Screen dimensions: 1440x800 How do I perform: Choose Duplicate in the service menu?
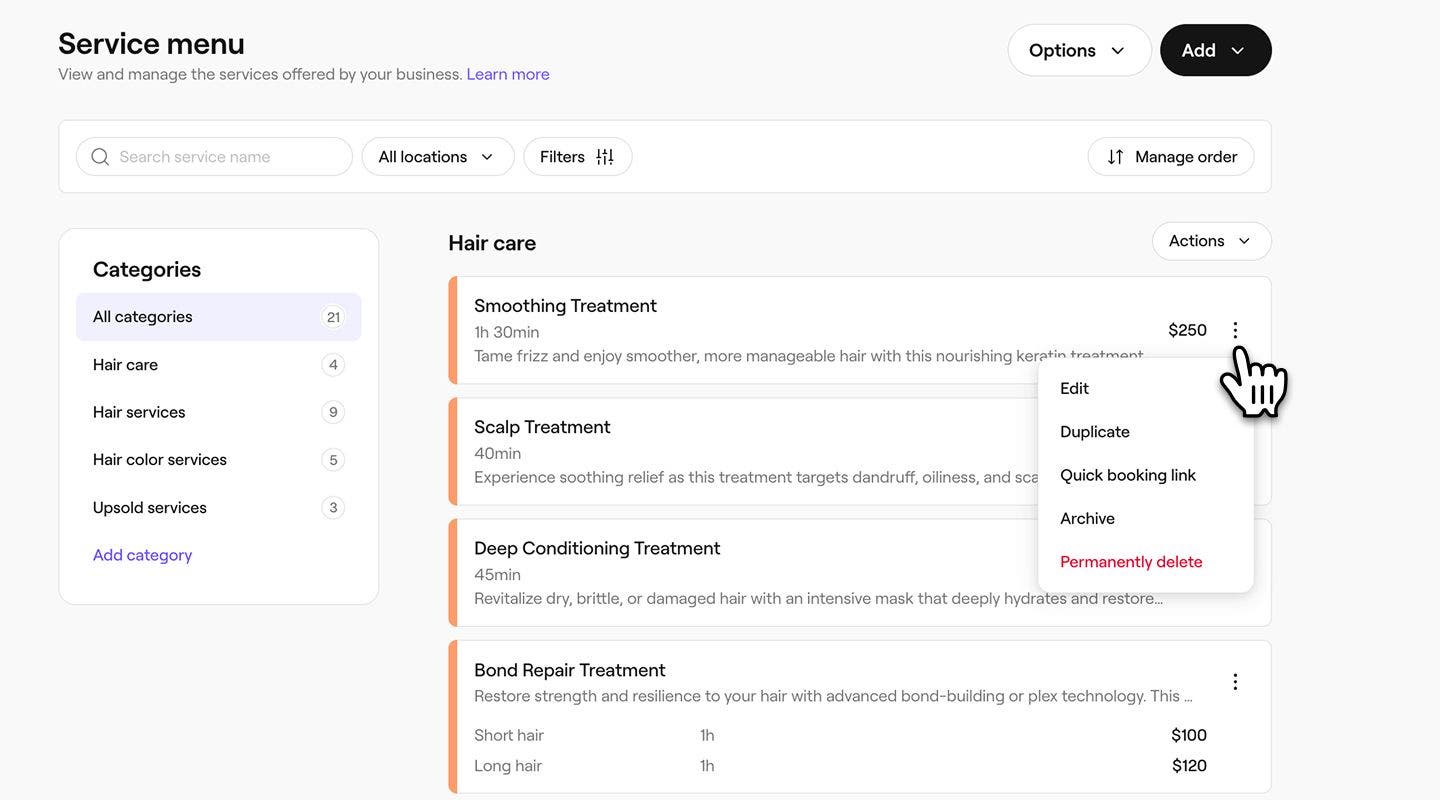[1095, 432]
